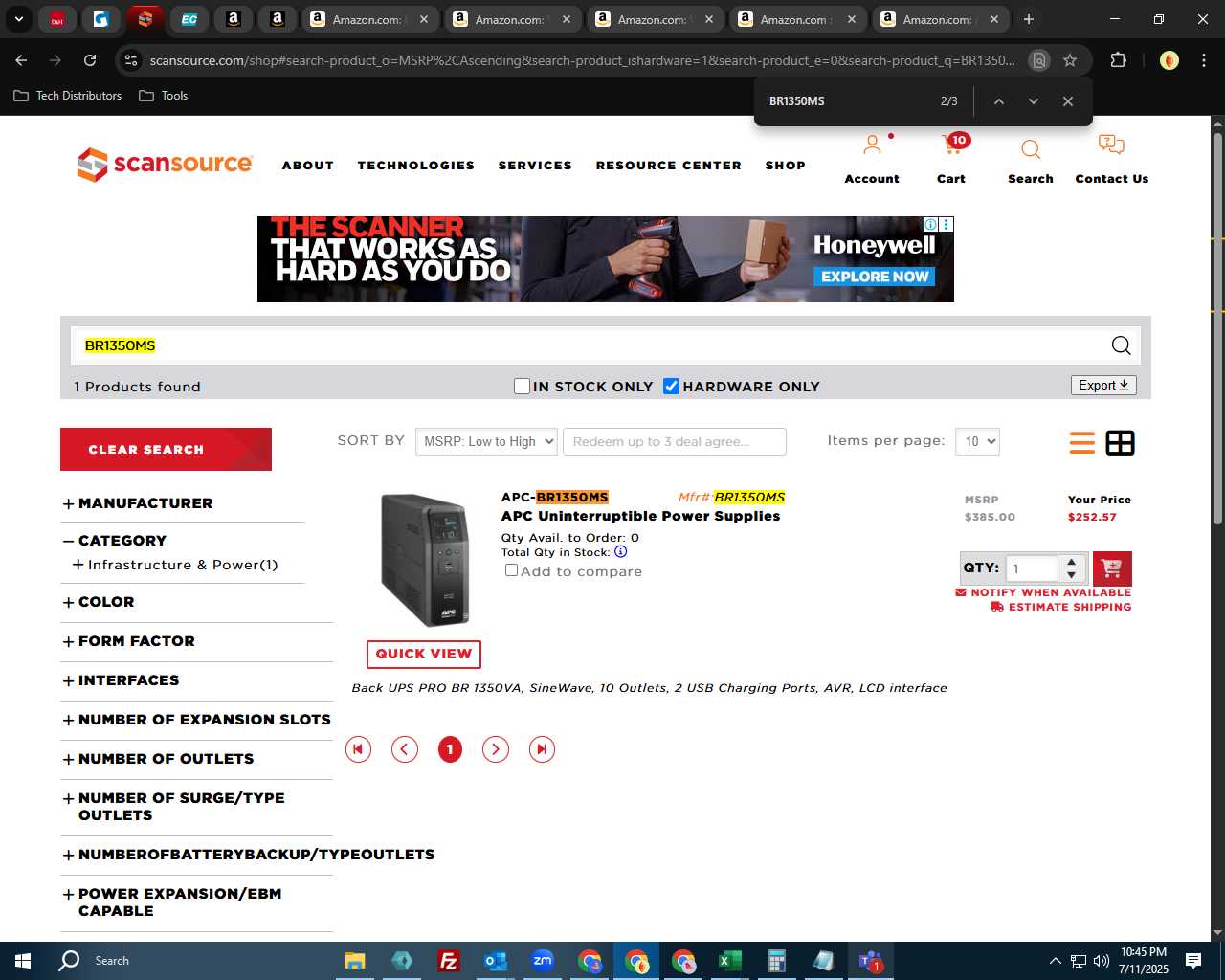This screenshot has height=980, width=1225.
Task: Close the find-in-page bar
Action: pyautogui.click(x=1068, y=101)
